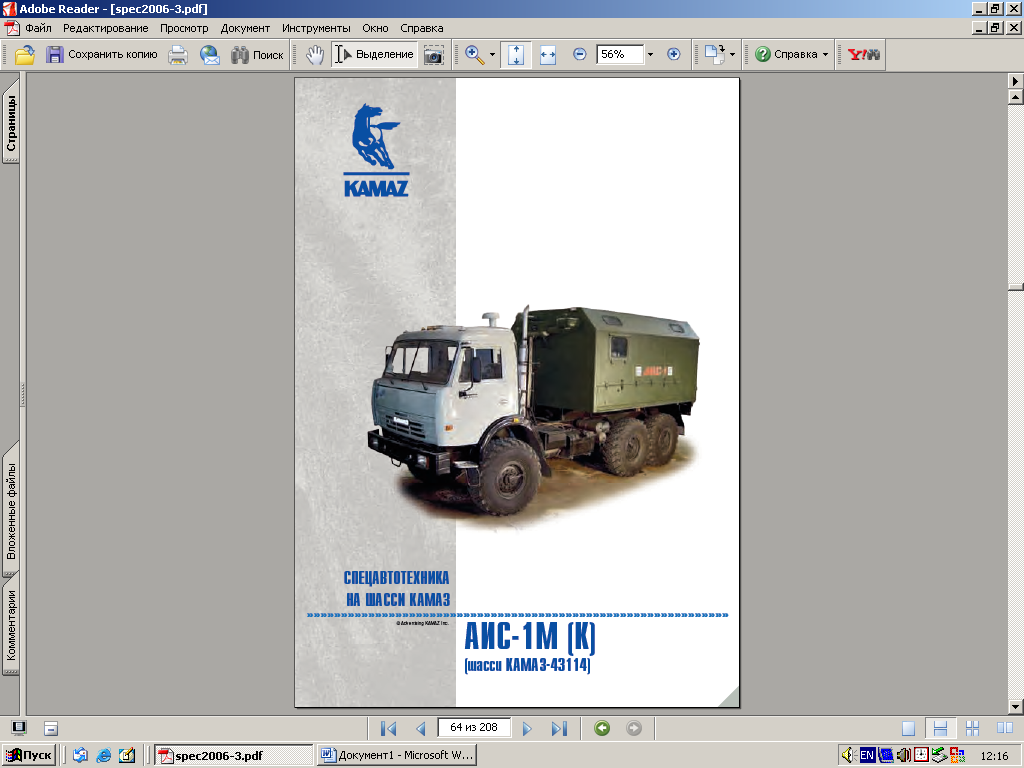Select the Hand tool

pos(315,55)
